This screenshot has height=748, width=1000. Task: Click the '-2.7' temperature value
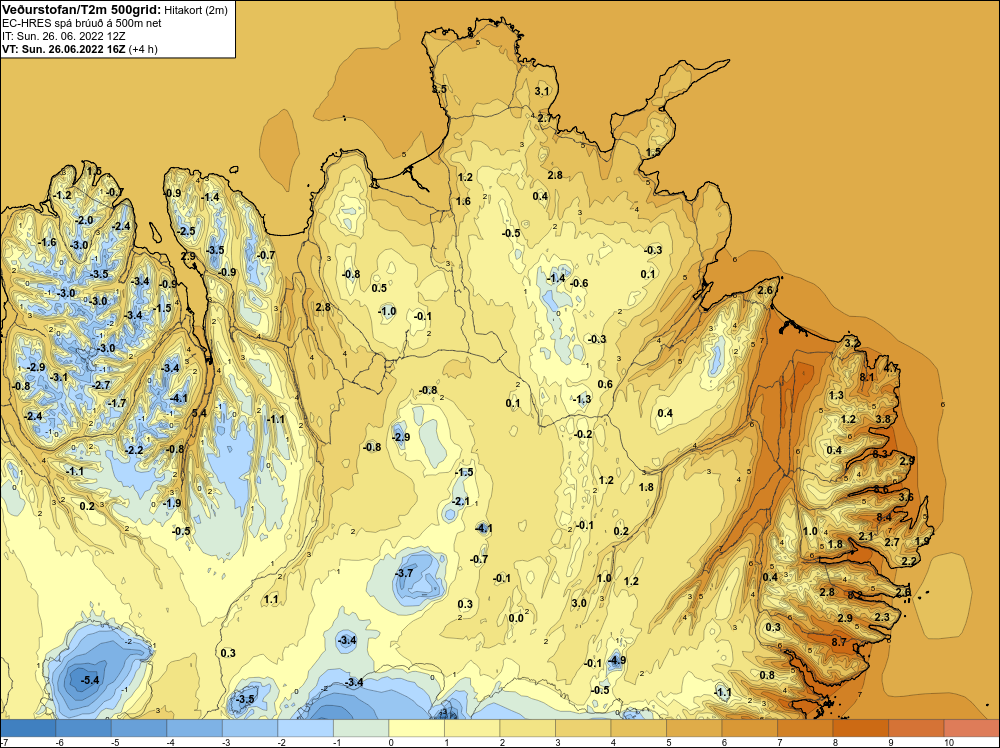coord(101,385)
